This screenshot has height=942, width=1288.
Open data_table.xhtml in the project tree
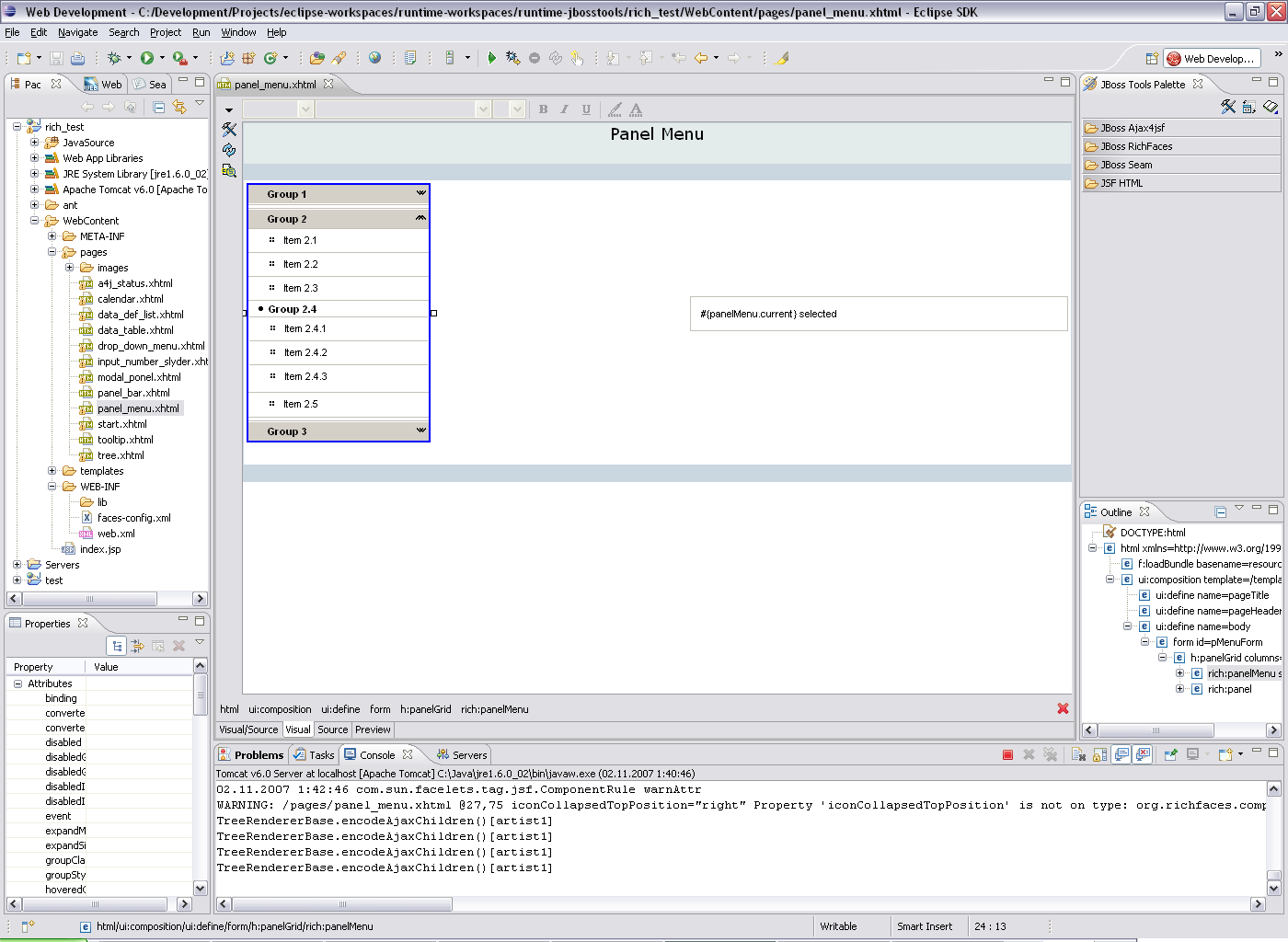pyautogui.click(x=135, y=330)
